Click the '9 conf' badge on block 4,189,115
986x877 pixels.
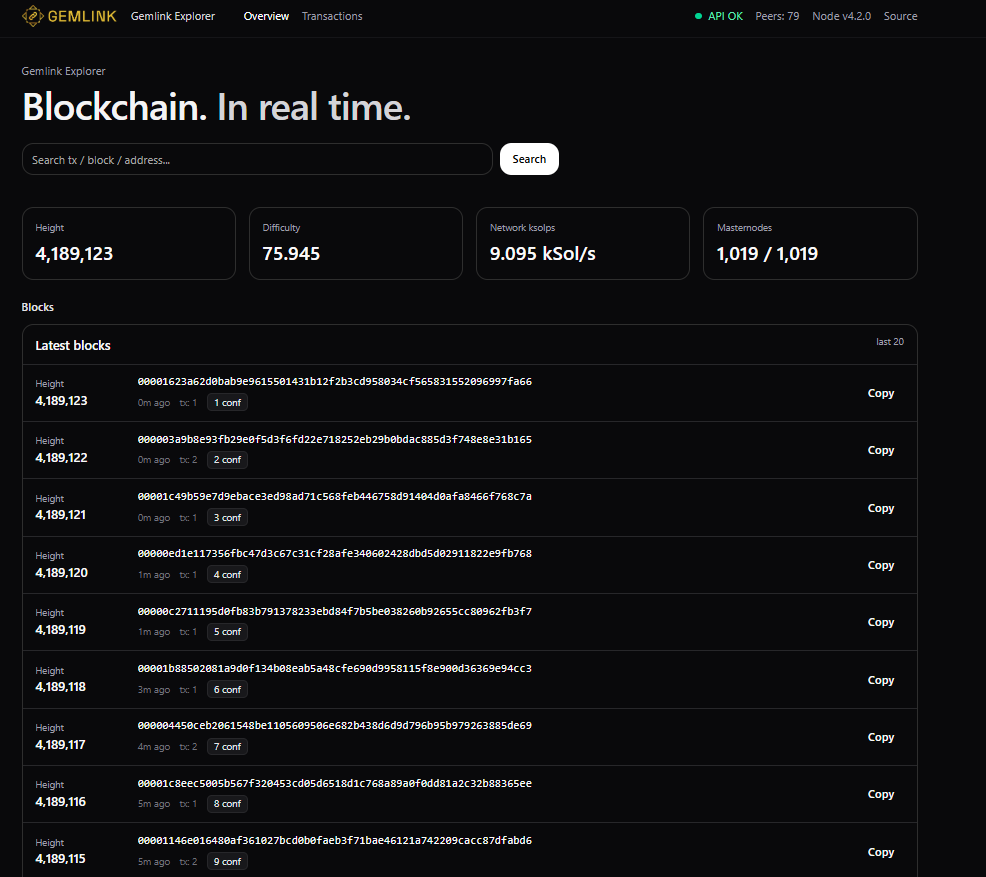coord(226,861)
